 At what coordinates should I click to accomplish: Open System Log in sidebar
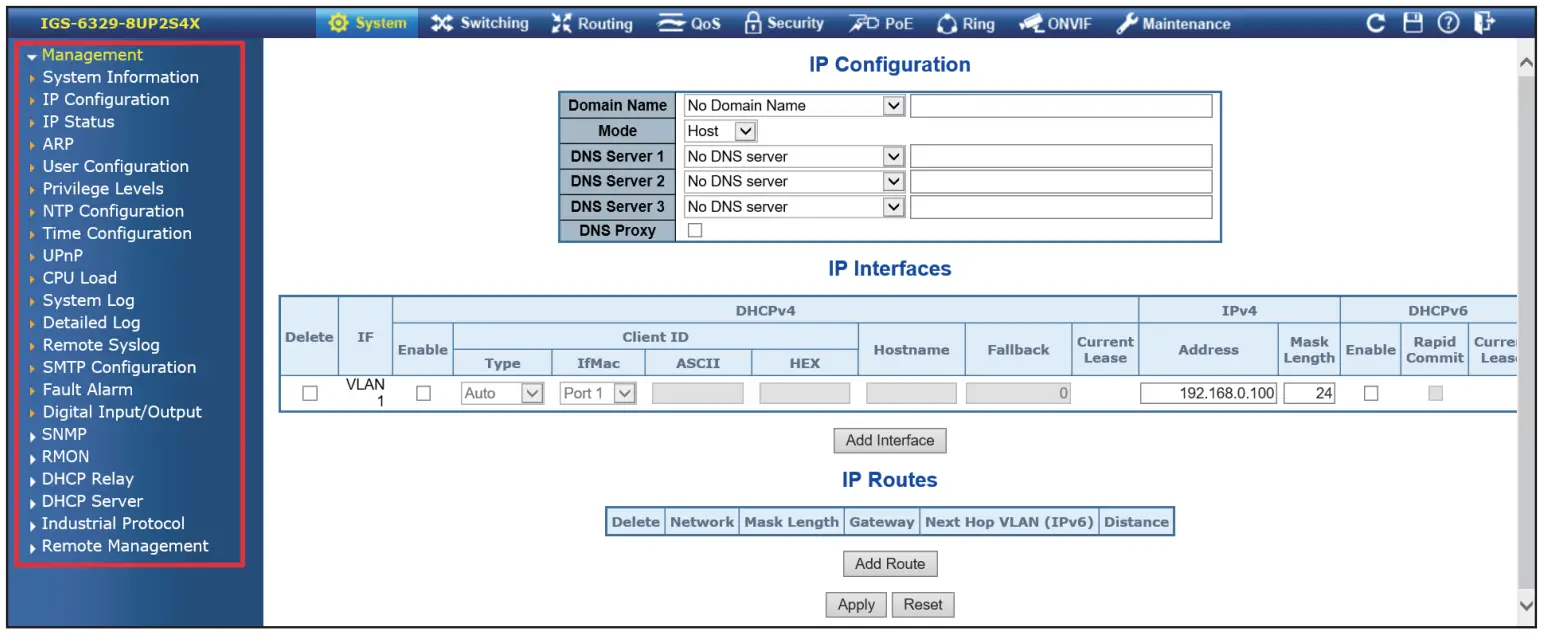pyautogui.click(x=88, y=300)
